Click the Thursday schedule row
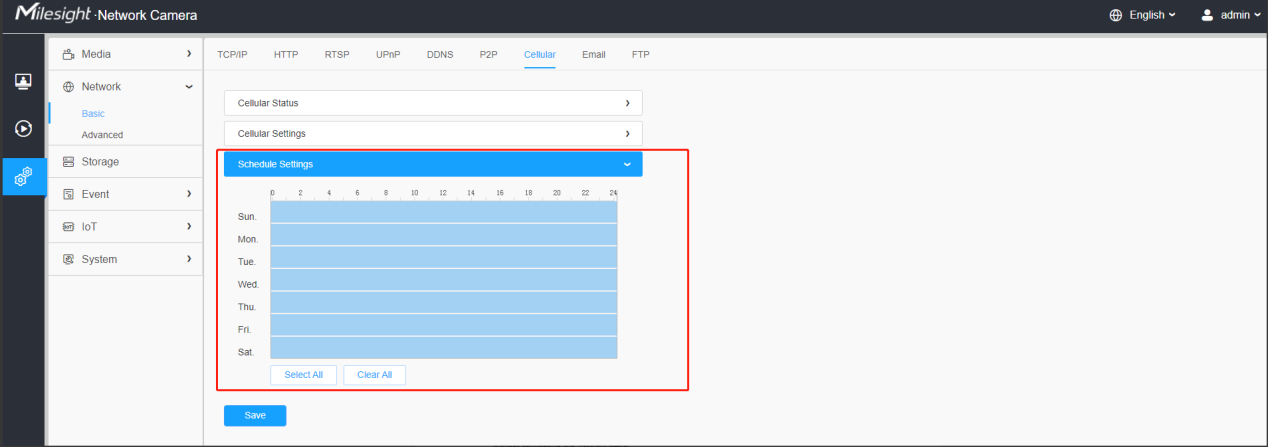This screenshot has width=1268, height=447. pyautogui.click(x=444, y=302)
